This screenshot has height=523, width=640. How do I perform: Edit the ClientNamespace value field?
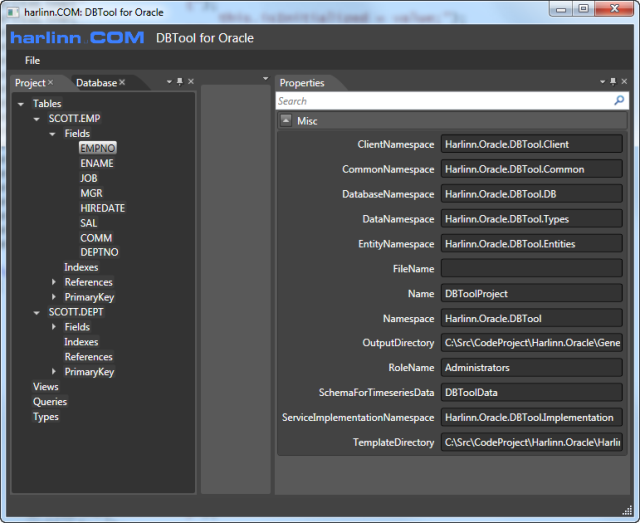pos(531,144)
